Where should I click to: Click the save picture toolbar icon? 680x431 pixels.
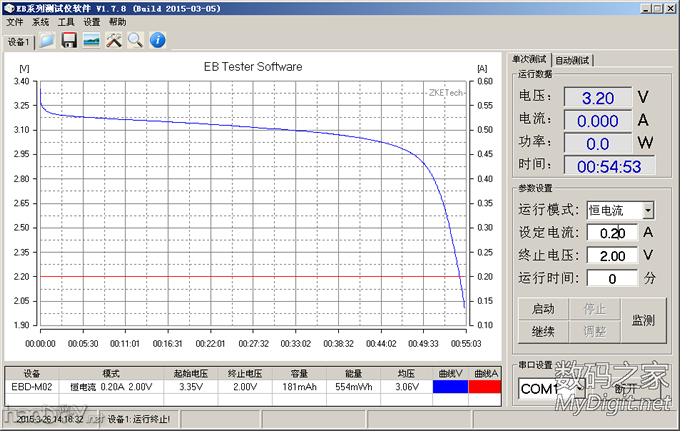[x=91, y=40]
